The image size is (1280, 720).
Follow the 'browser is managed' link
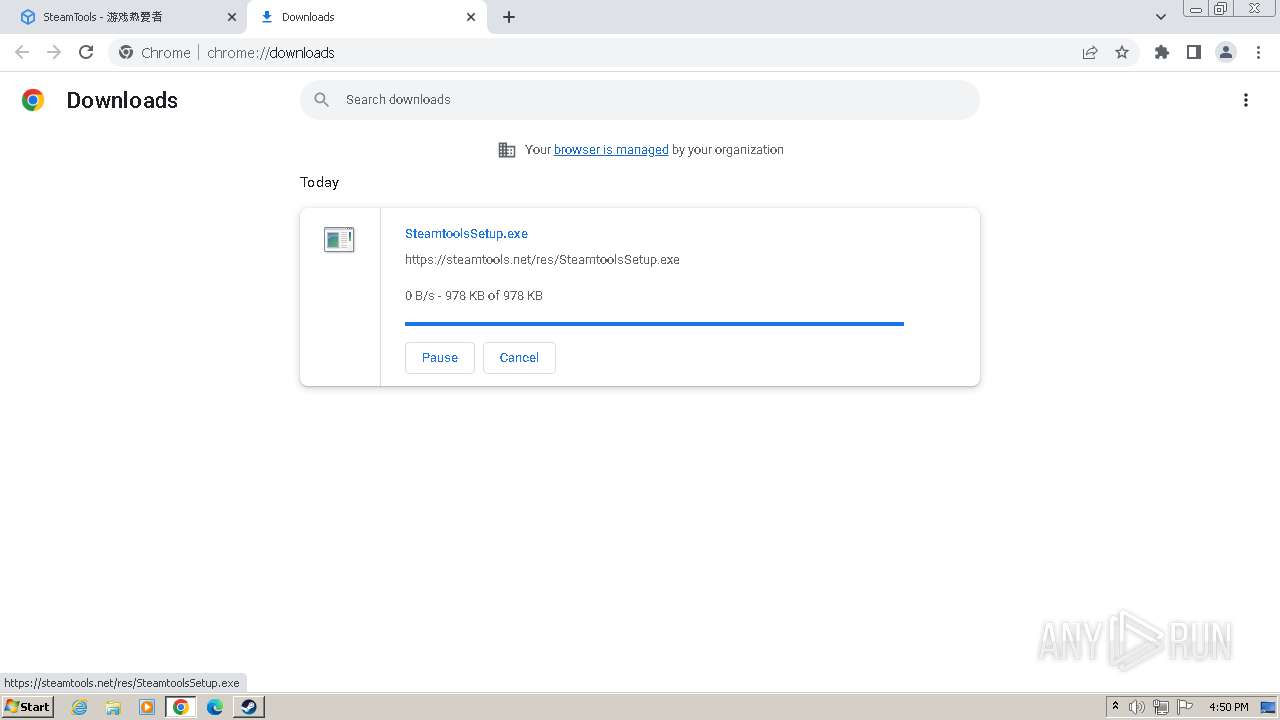tap(611, 150)
